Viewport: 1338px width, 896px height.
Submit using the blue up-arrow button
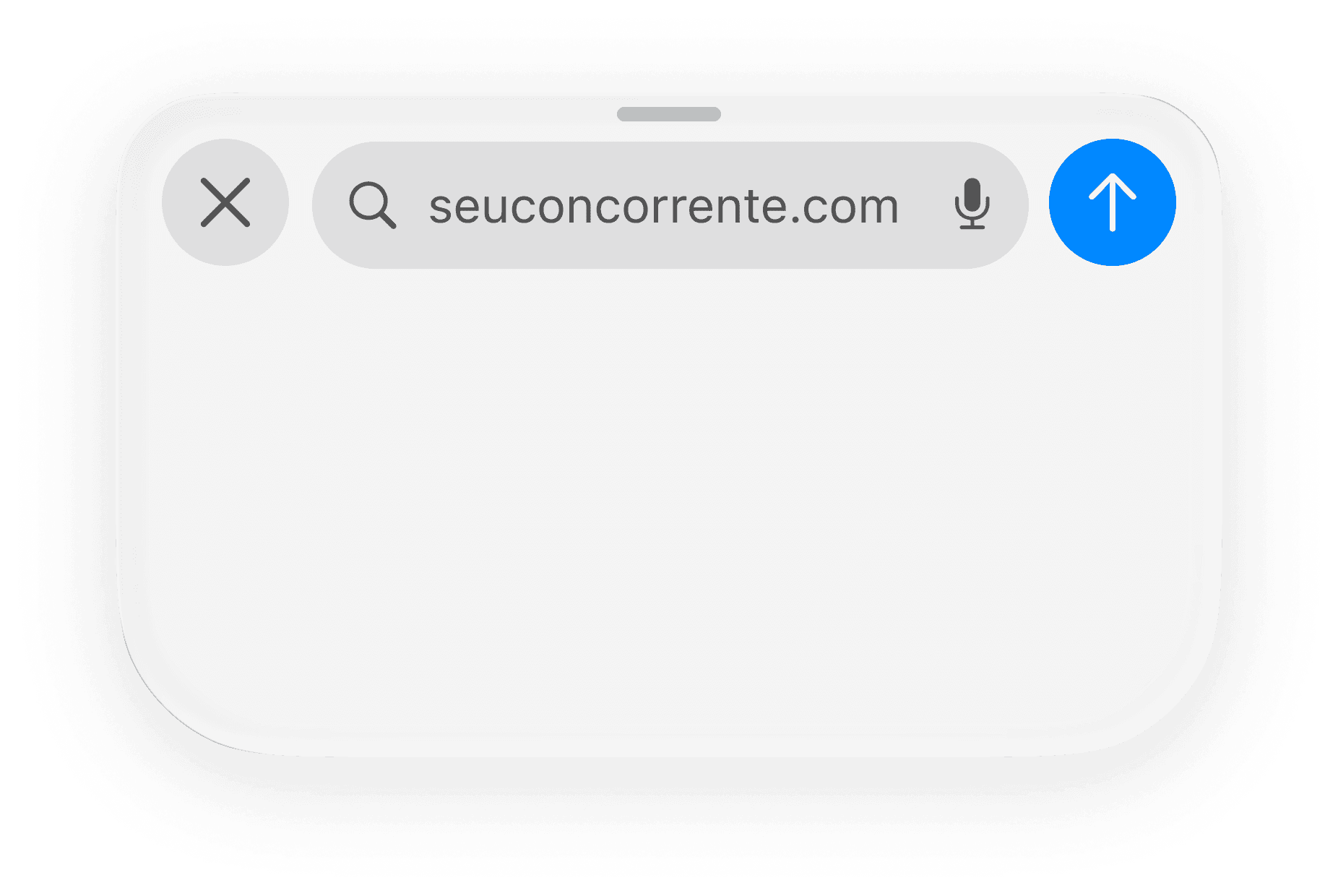tap(1113, 202)
